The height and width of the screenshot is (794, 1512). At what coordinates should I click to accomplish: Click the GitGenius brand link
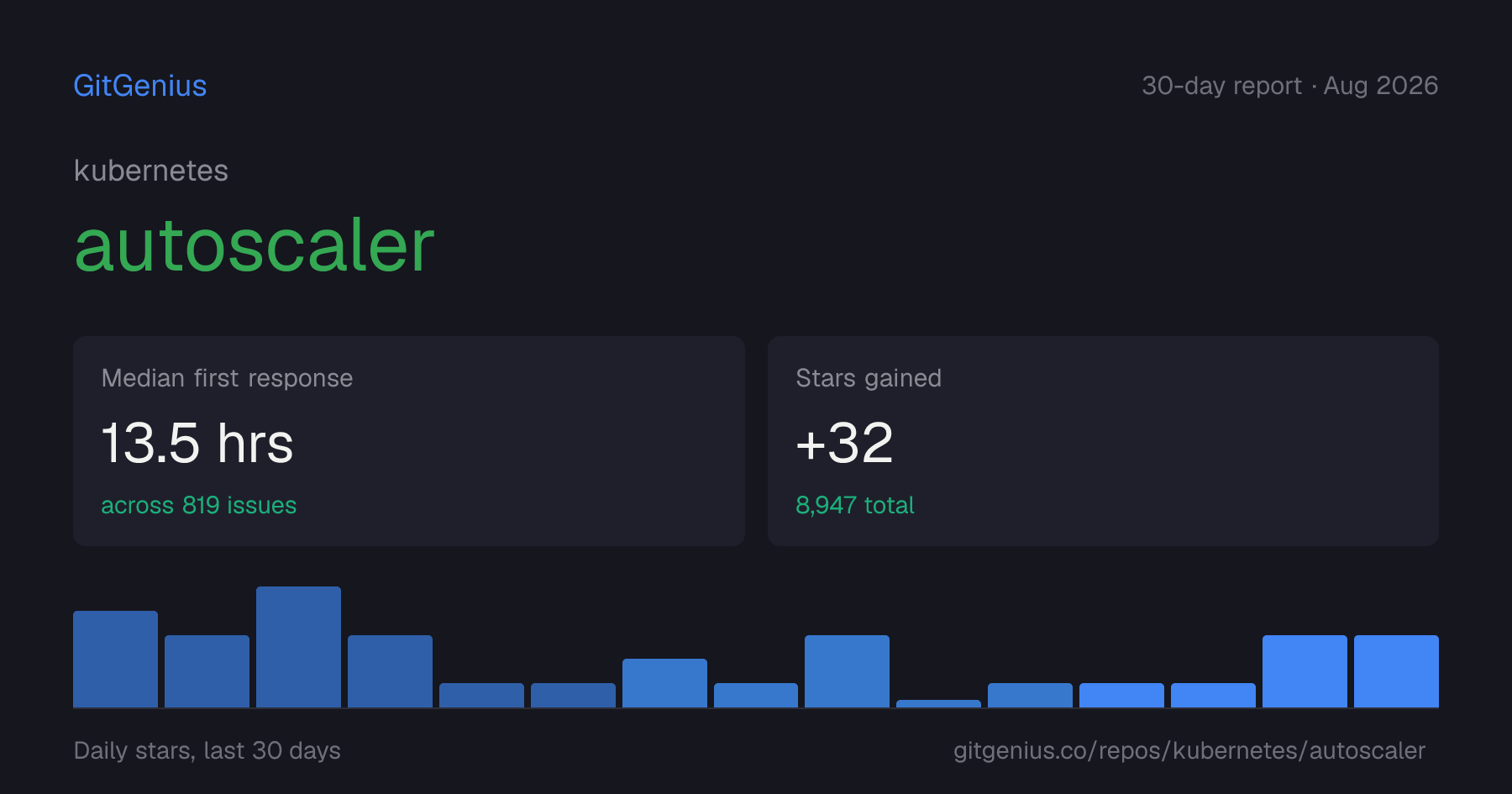140,86
